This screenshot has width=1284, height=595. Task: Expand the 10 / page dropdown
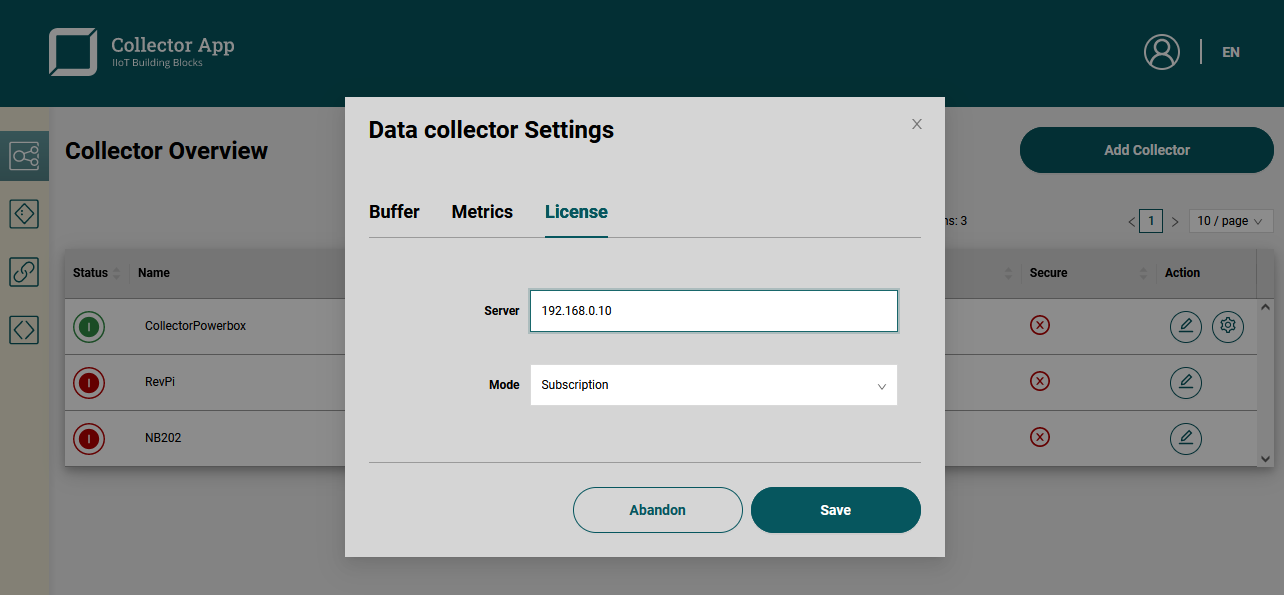(1230, 220)
